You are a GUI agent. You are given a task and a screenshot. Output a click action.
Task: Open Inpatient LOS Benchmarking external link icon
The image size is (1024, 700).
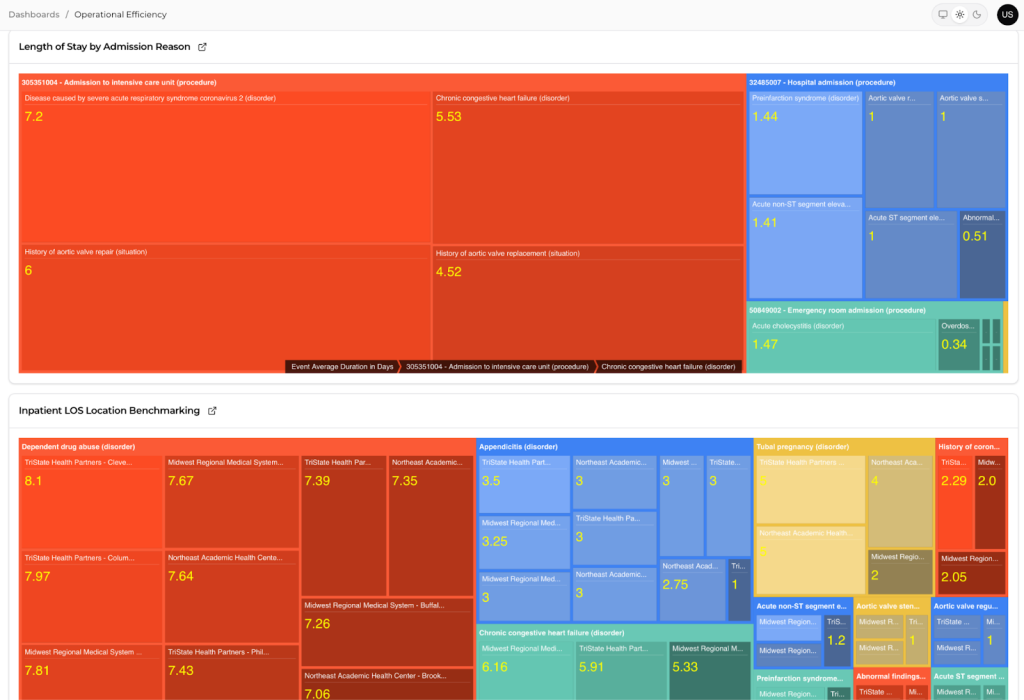point(211,411)
